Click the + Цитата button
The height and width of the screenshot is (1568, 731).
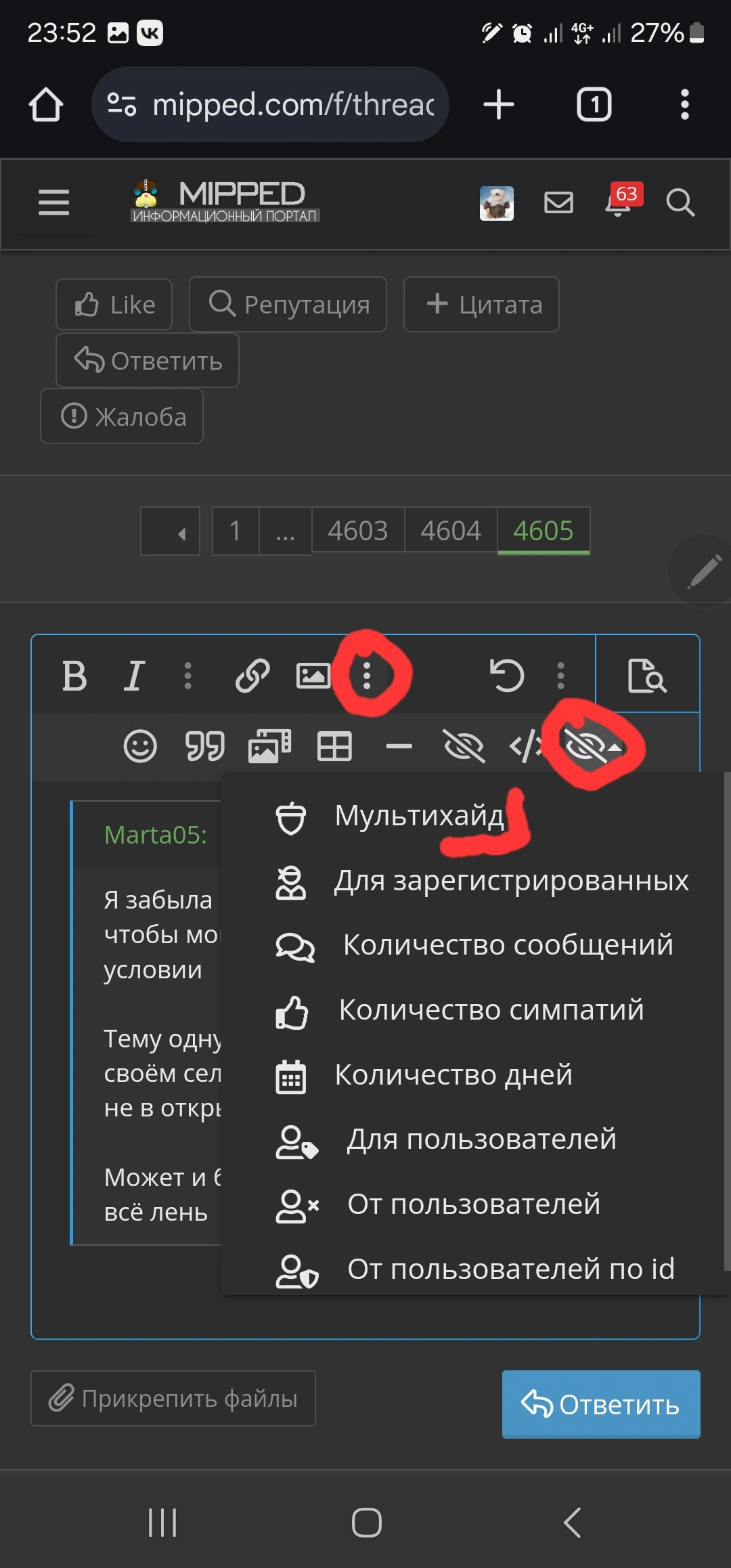coord(481,305)
